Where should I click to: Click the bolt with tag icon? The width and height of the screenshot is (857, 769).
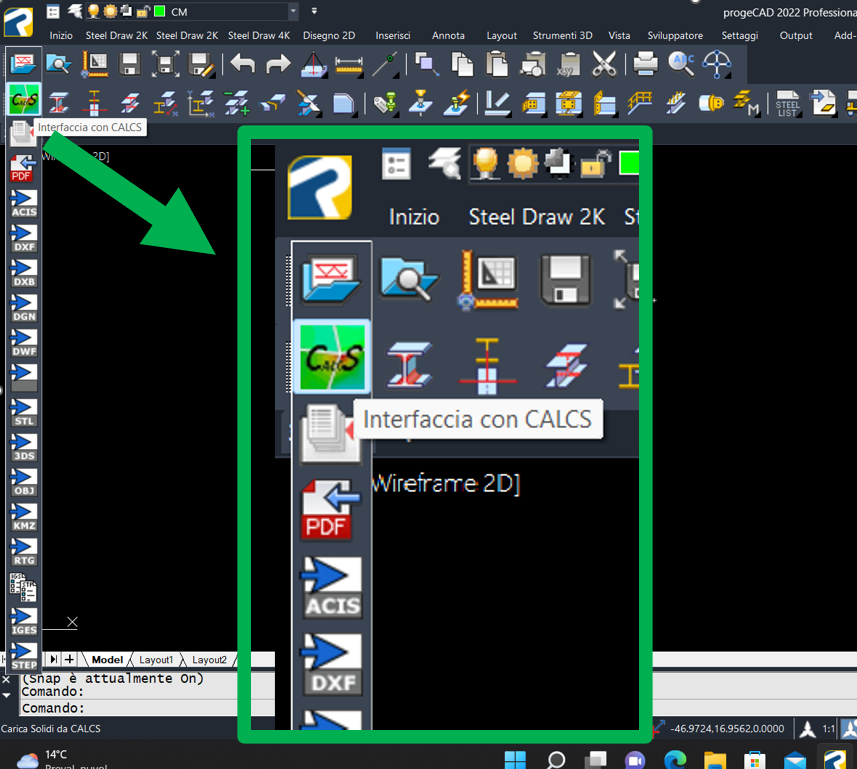pyautogui.click(x=385, y=102)
